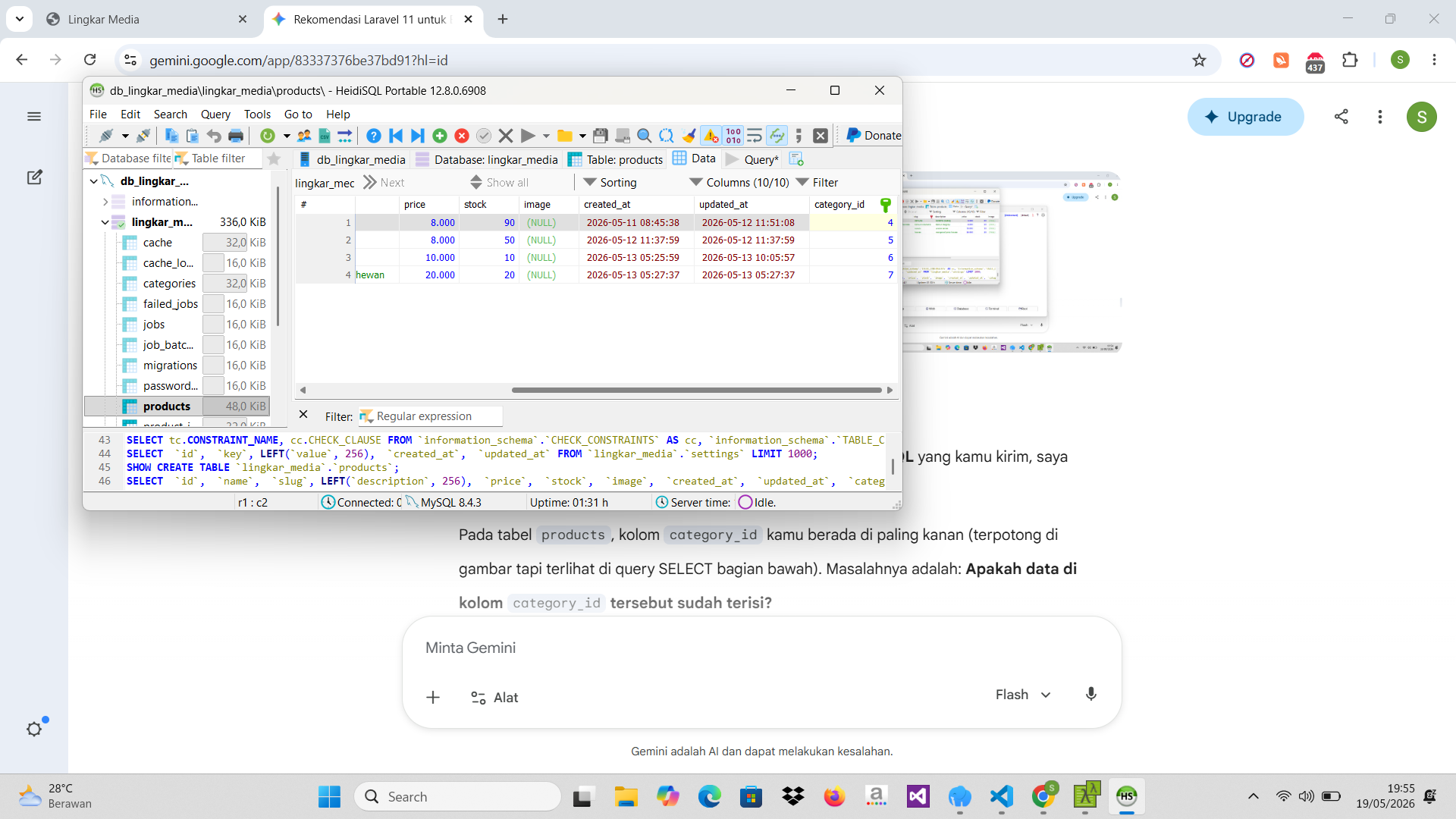Open the User manager icon

coord(304,136)
